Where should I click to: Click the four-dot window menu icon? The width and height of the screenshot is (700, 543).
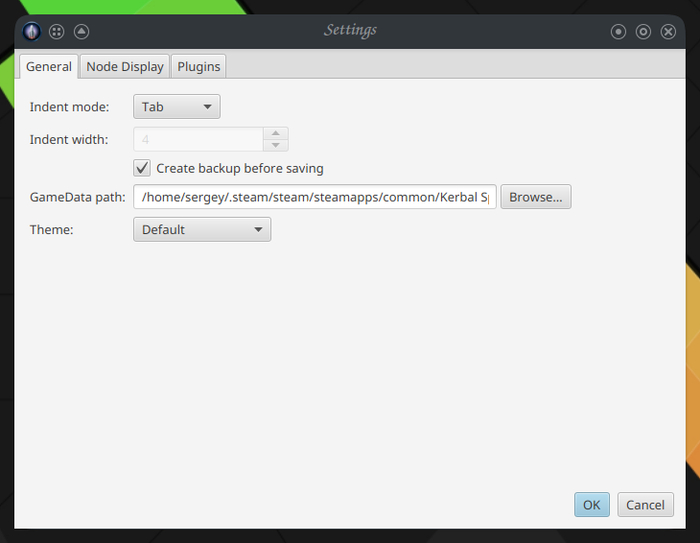pos(57,32)
